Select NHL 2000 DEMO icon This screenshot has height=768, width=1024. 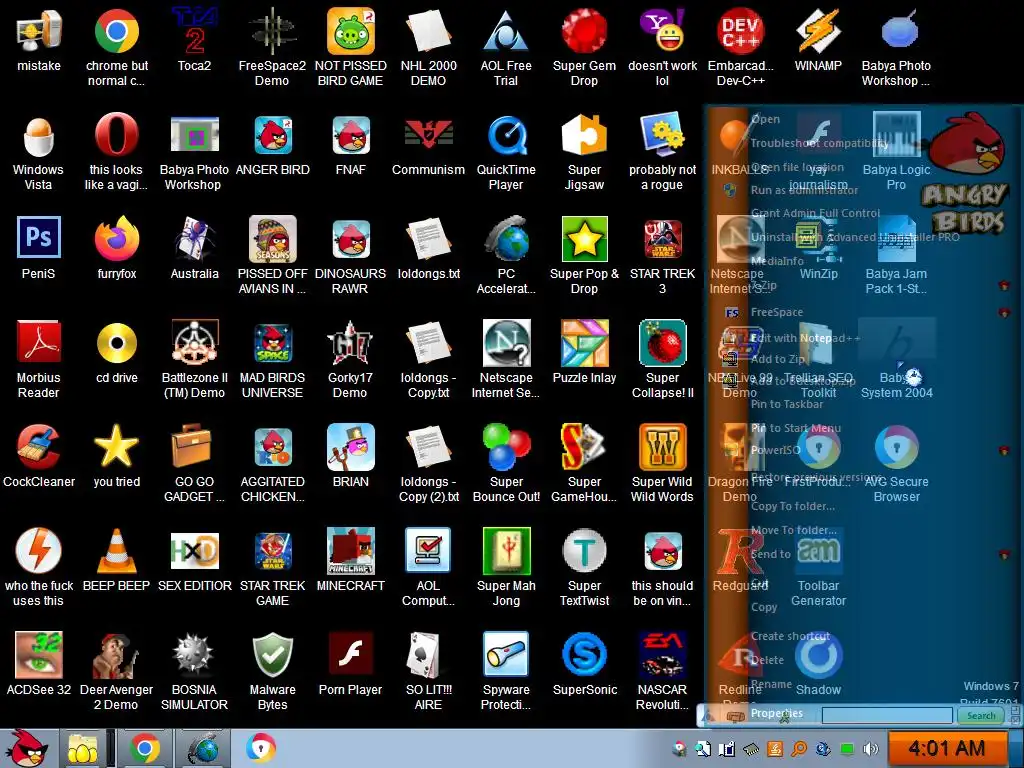[x=428, y=31]
